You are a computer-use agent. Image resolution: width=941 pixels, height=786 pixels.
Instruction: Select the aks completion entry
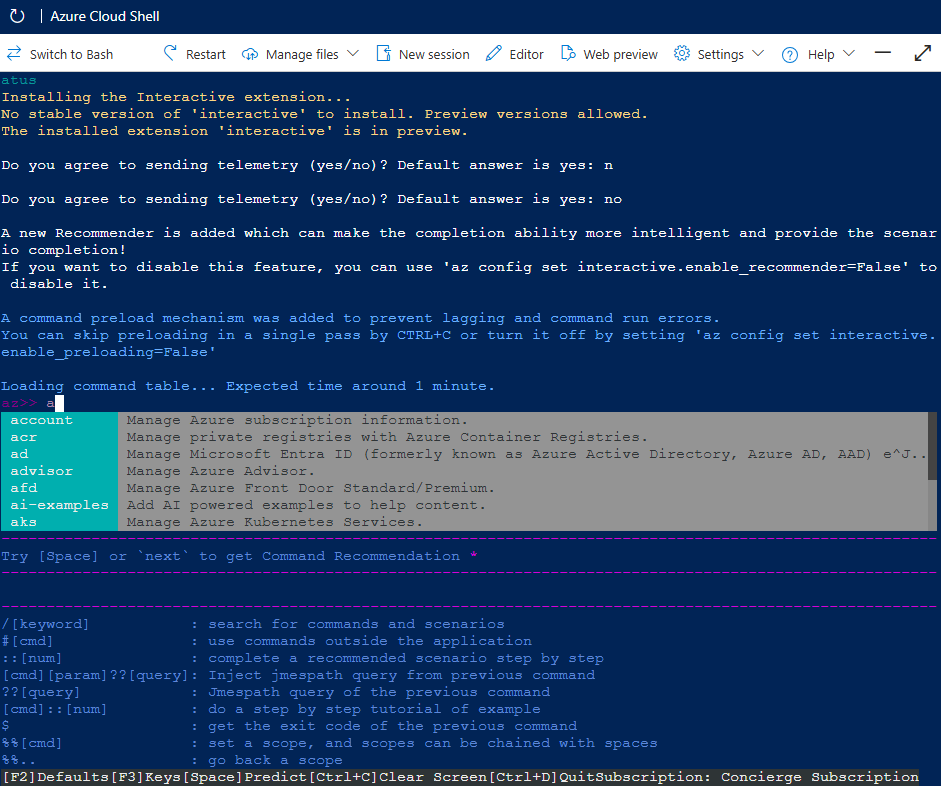point(24,521)
